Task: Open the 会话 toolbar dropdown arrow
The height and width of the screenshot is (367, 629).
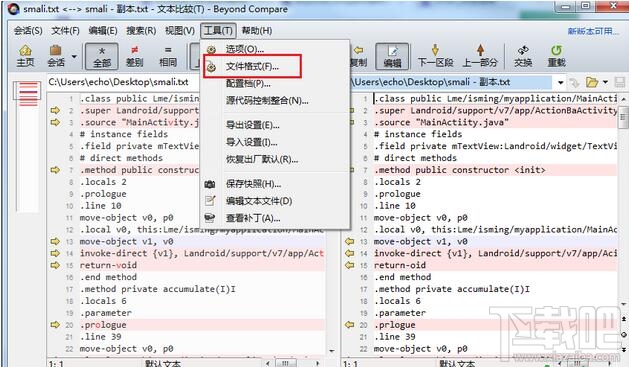Action: point(74,57)
